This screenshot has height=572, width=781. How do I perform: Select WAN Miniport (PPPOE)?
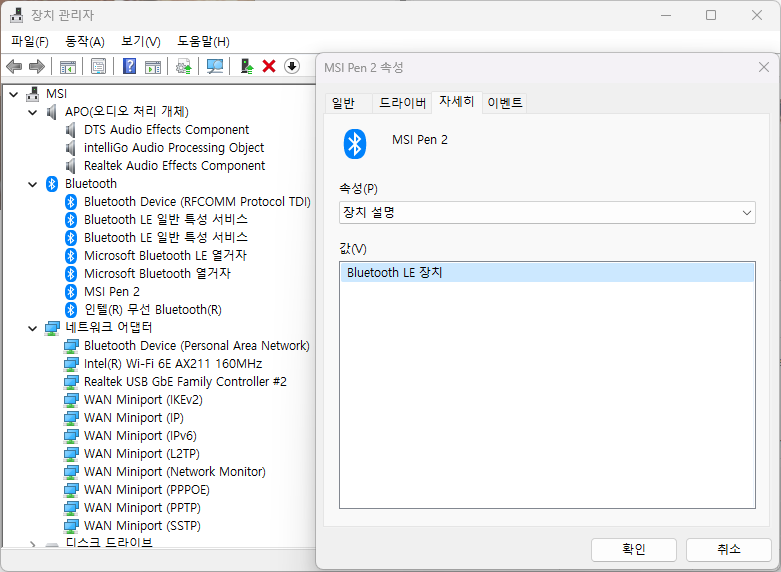pos(146,489)
